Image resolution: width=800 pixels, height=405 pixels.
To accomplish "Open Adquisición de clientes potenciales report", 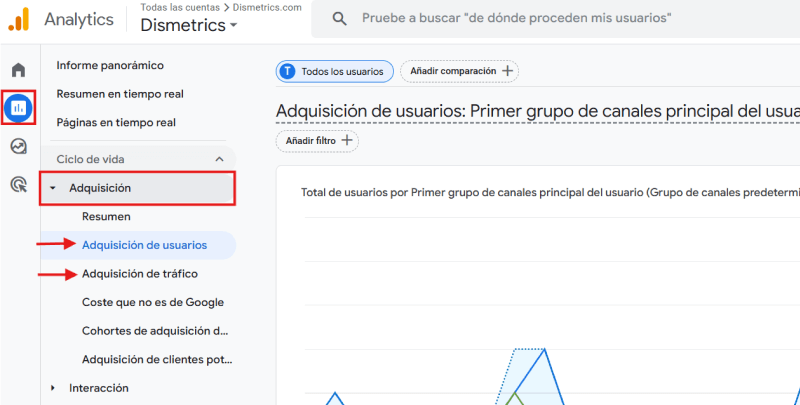I will click(157, 360).
